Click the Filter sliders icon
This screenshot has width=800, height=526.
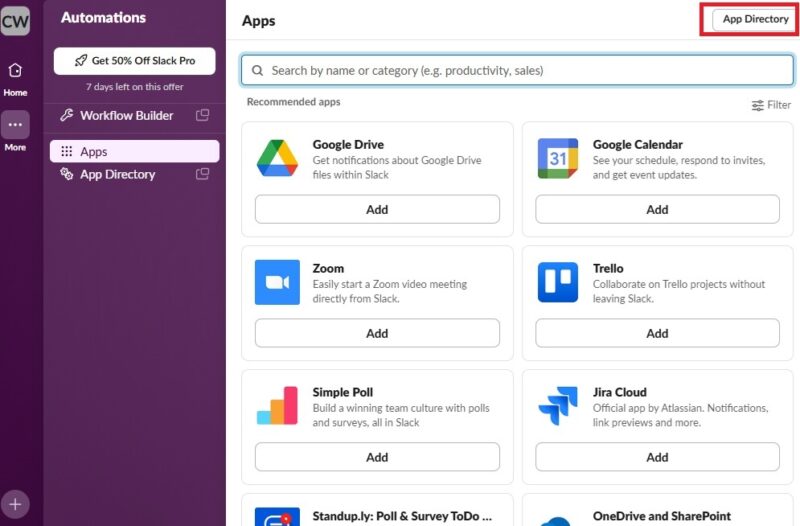[758, 105]
